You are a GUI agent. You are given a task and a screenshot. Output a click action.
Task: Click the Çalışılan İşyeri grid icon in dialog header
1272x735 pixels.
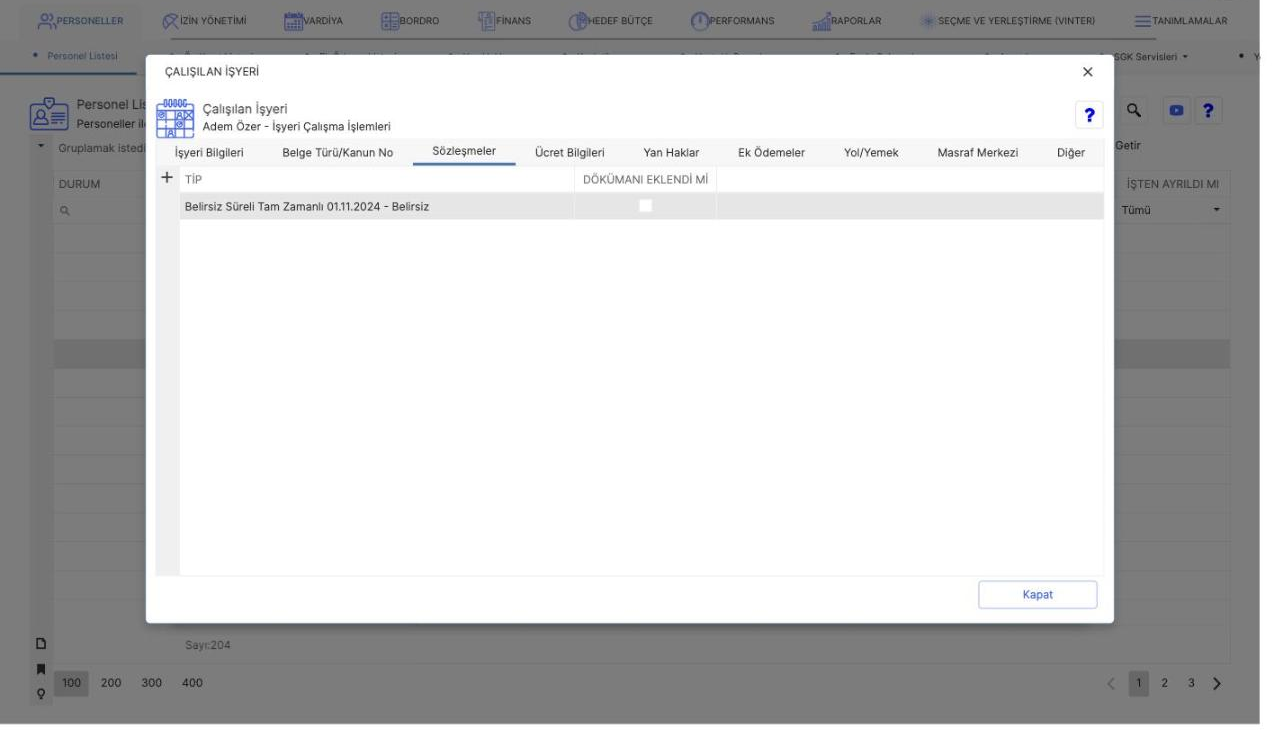coord(176,118)
